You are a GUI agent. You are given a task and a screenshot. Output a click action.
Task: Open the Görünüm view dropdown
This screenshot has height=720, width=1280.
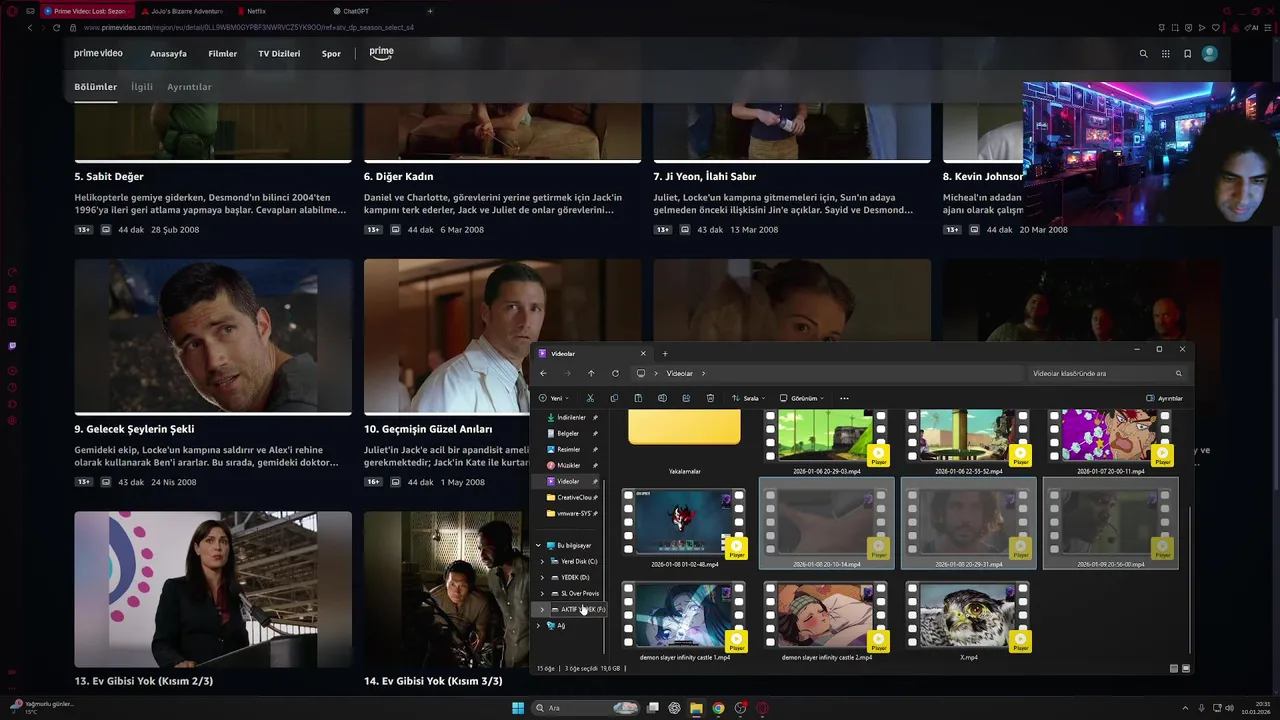pyautogui.click(x=802, y=398)
